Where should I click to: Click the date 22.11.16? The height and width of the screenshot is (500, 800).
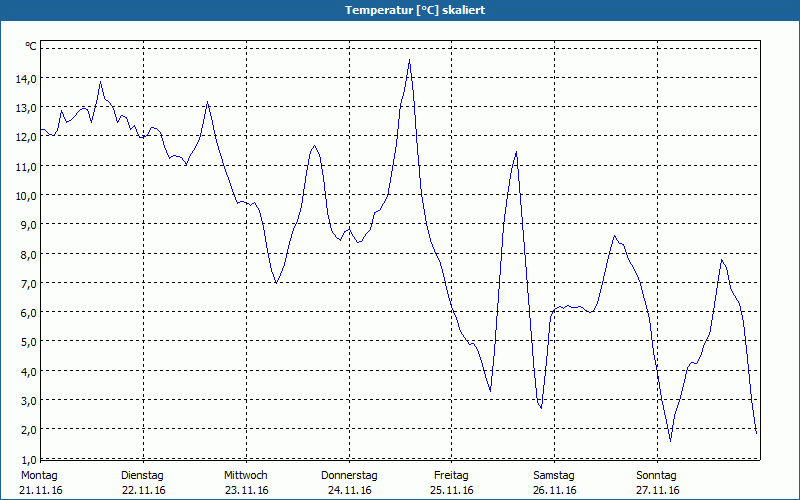pyautogui.click(x=144, y=490)
